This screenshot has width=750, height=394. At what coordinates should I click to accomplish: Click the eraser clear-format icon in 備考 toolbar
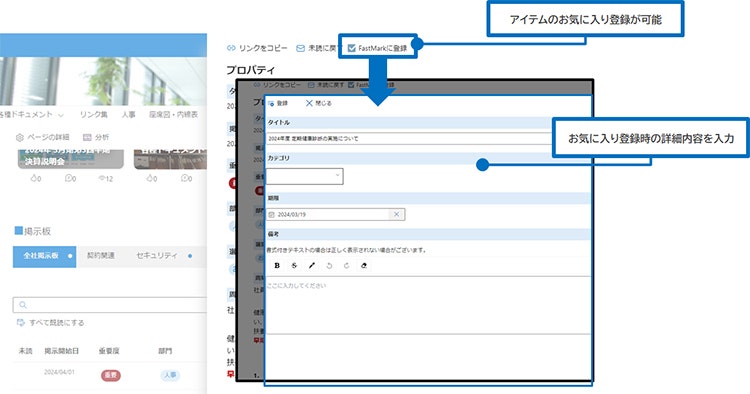tap(364, 265)
